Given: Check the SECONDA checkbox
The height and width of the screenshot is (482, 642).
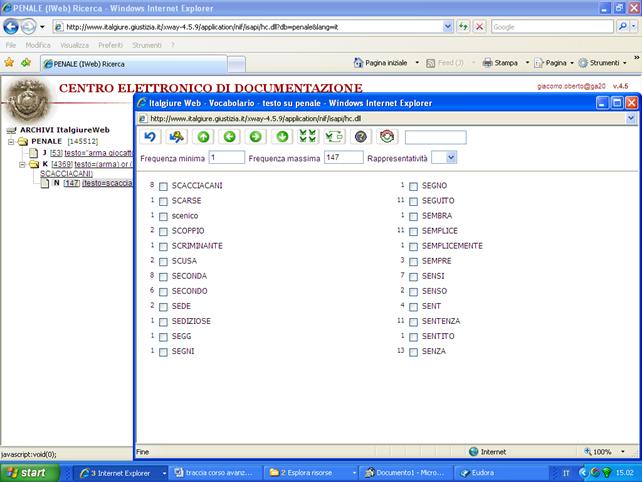Looking at the screenshot, I should pos(163,277).
